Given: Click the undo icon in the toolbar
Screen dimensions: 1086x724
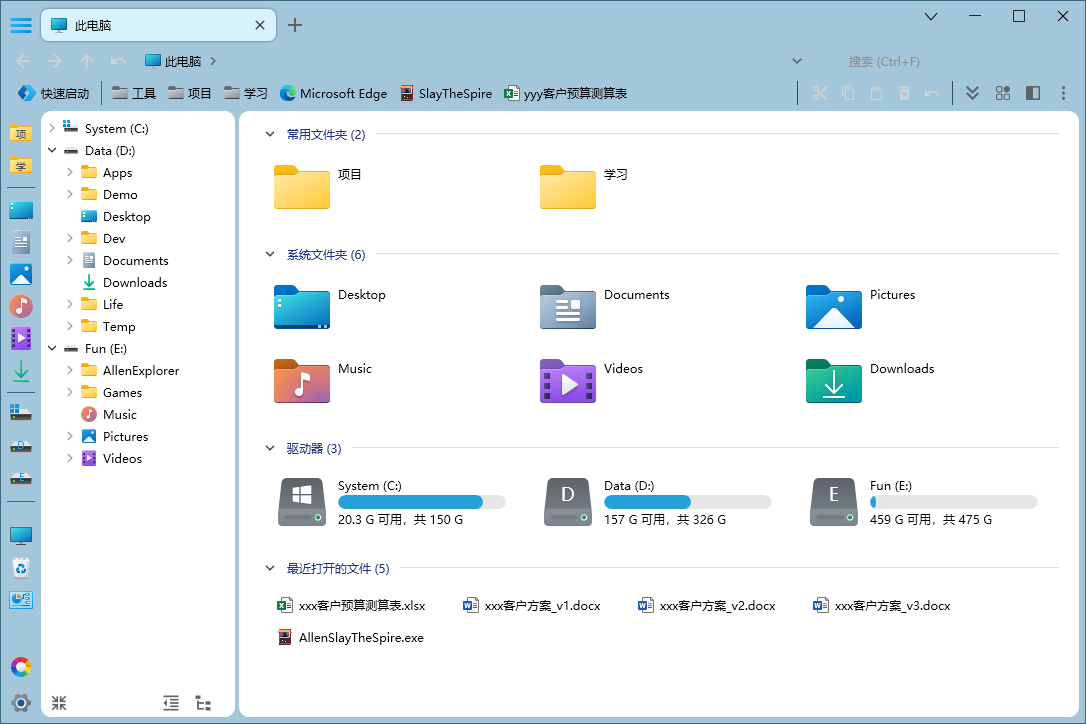Looking at the screenshot, I should point(931,93).
